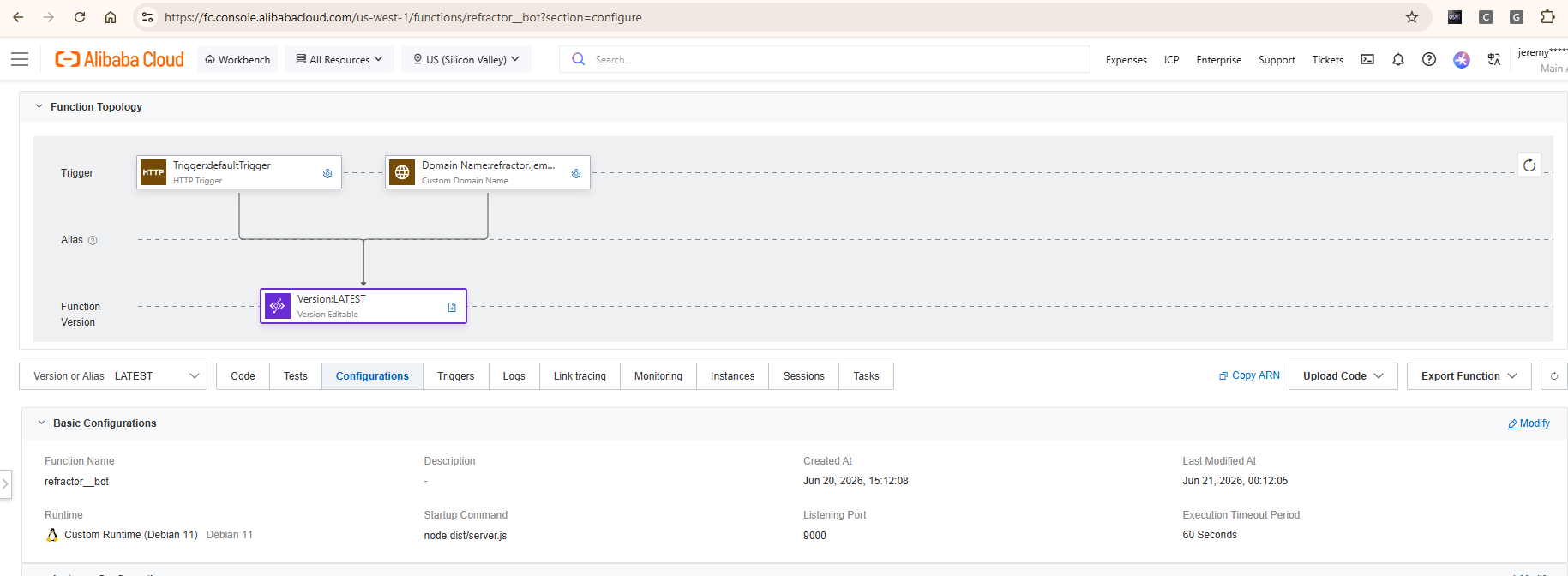The height and width of the screenshot is (576, 1568).
Task: Click the refactor__bot function name value
Action: [76, 482]
